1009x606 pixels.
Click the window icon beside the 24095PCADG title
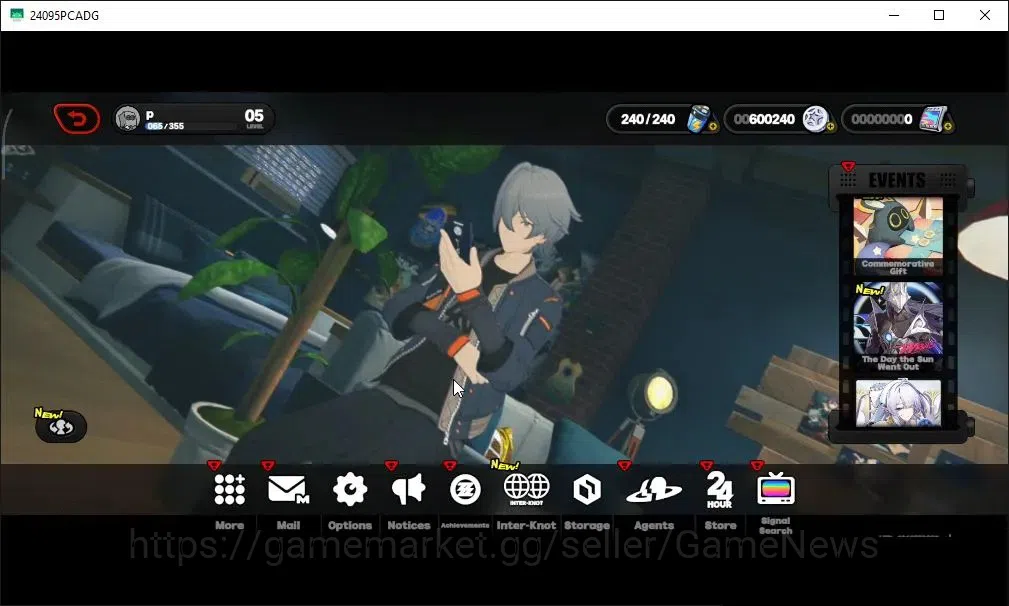pos(17,15)
